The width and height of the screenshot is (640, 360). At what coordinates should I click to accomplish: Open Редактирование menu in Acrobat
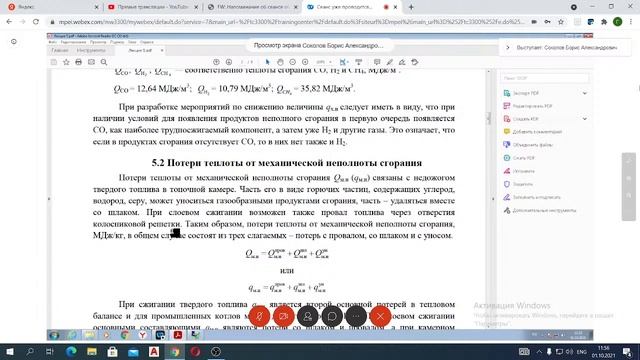(x=73, y=42)
